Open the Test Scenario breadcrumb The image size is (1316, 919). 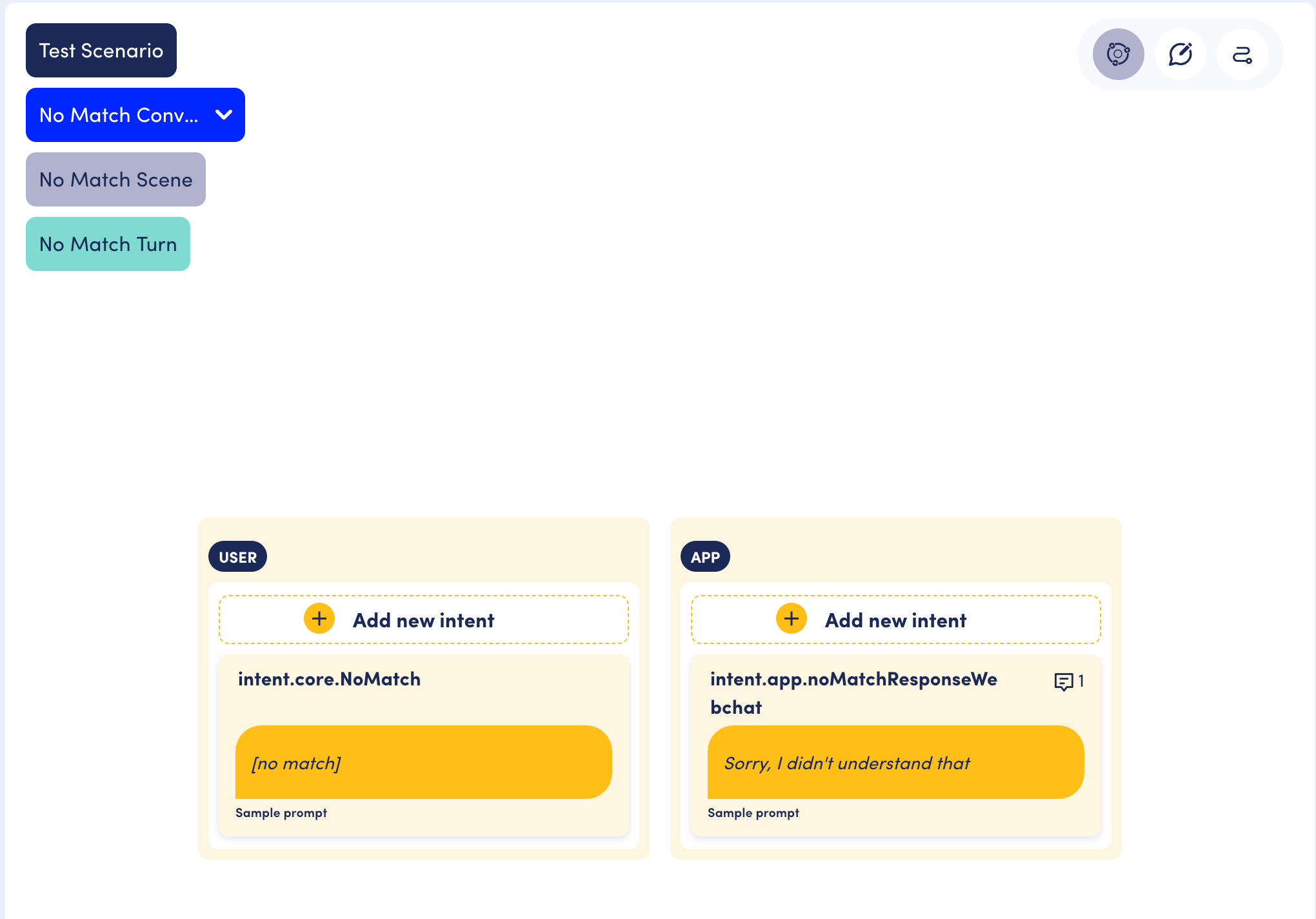click(x=101, y=50)
